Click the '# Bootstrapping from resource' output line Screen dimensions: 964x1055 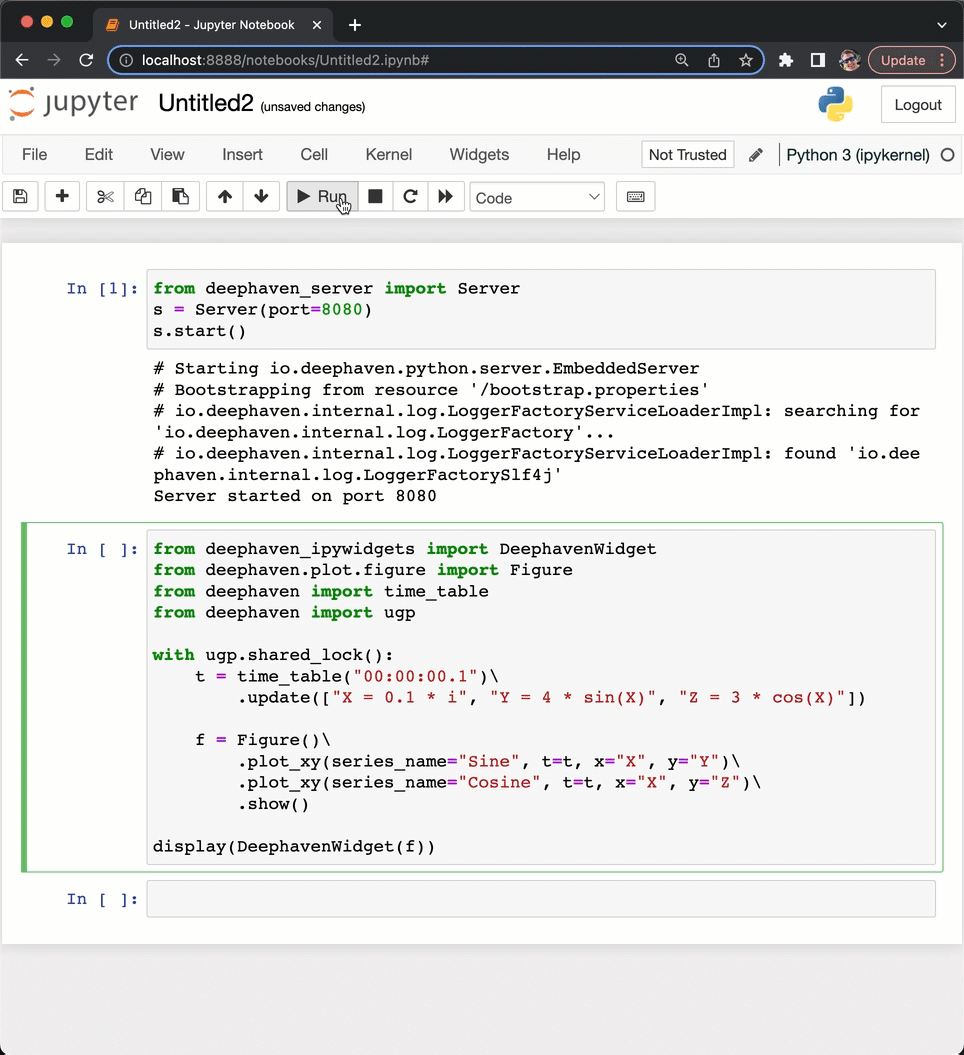click(x=431, y=390)
